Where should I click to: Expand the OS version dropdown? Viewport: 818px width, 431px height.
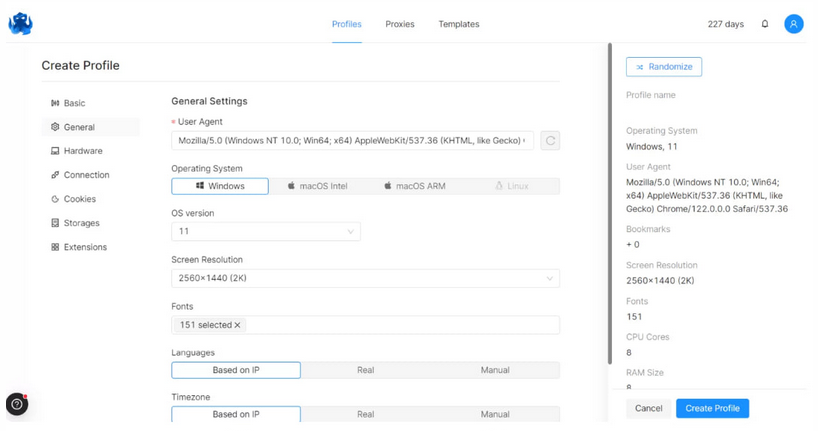click(x=265, y=231)
